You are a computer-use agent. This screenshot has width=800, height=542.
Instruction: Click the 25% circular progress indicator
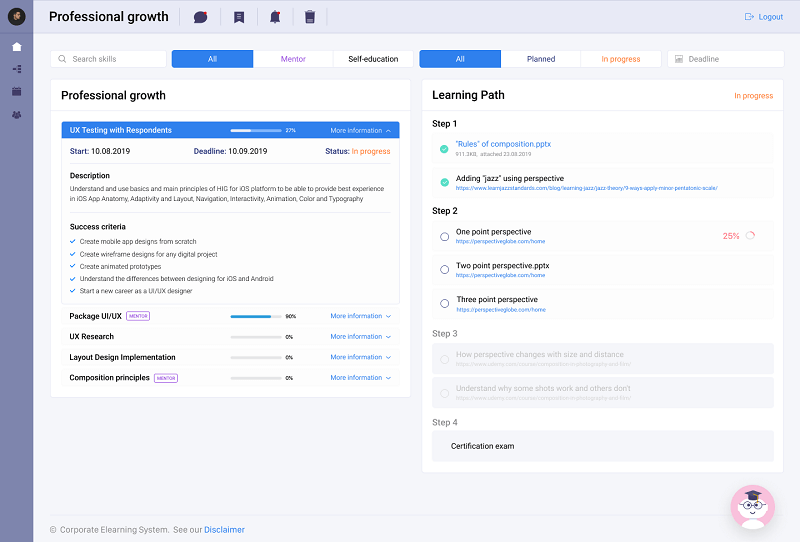(750, 236)
